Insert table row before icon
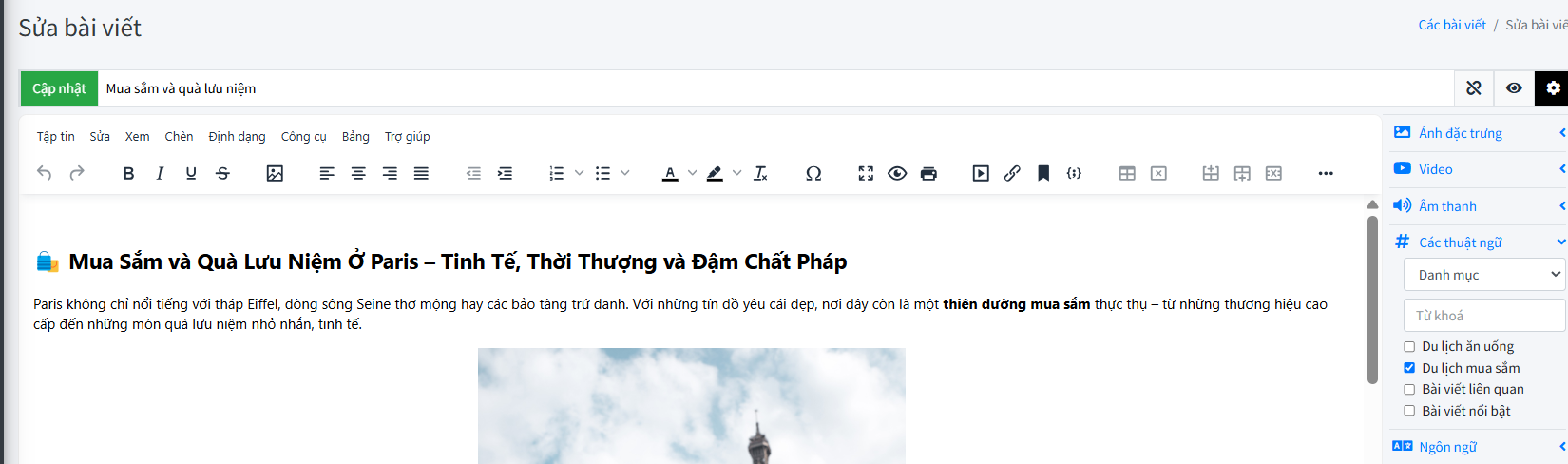This screenshot has height=464, width=1568. click(x=1211, y=173)
